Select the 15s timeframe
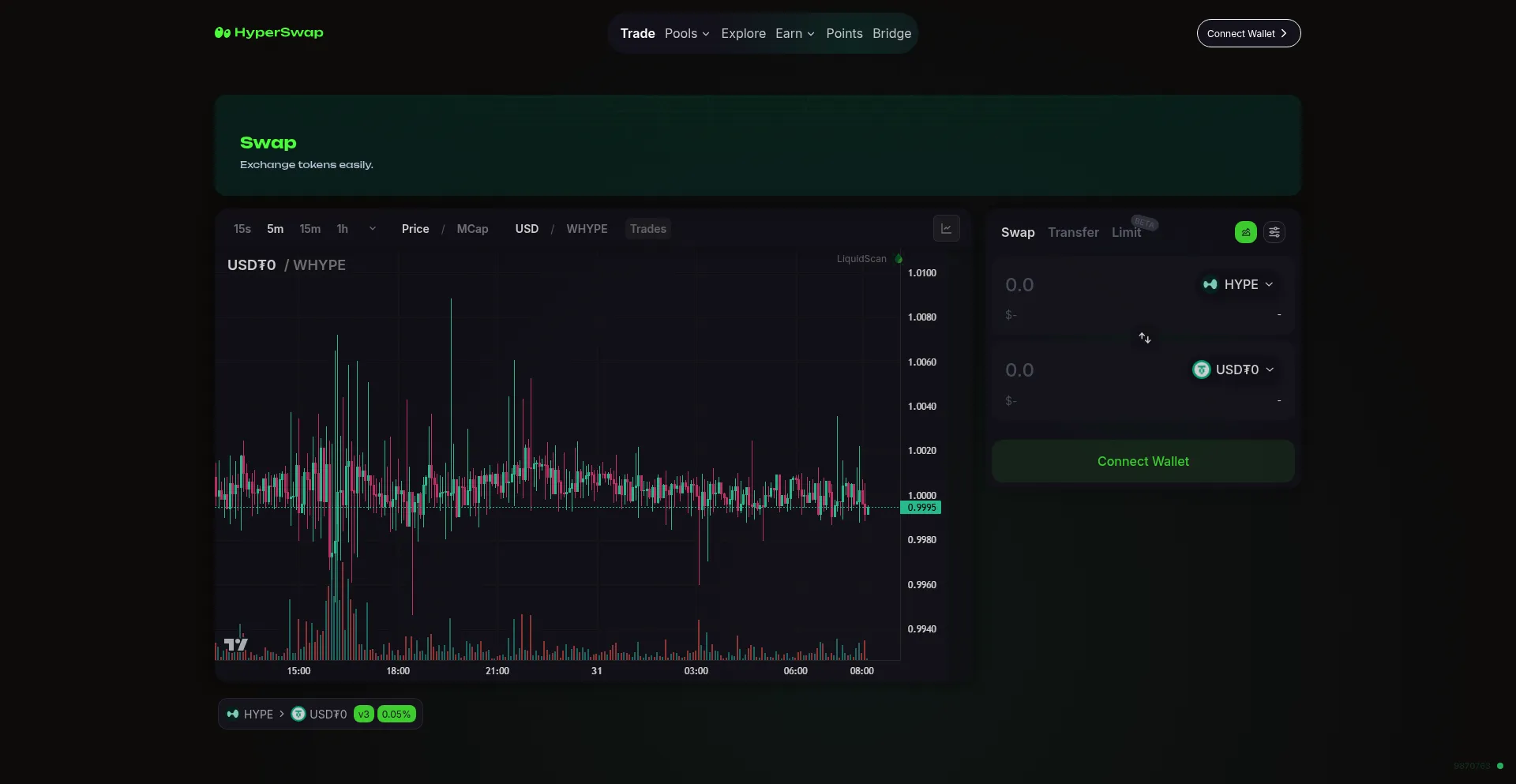 [x=242, y=229]
